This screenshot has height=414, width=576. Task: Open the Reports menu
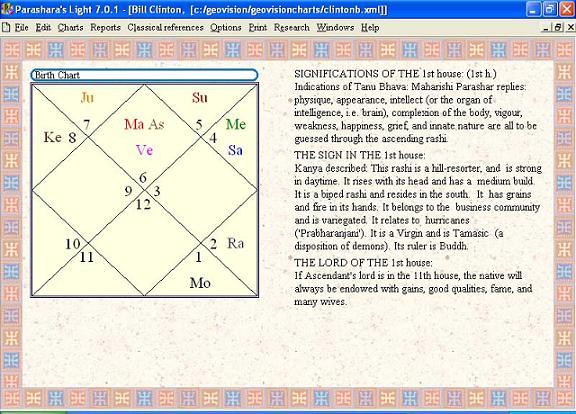(105, 28)
